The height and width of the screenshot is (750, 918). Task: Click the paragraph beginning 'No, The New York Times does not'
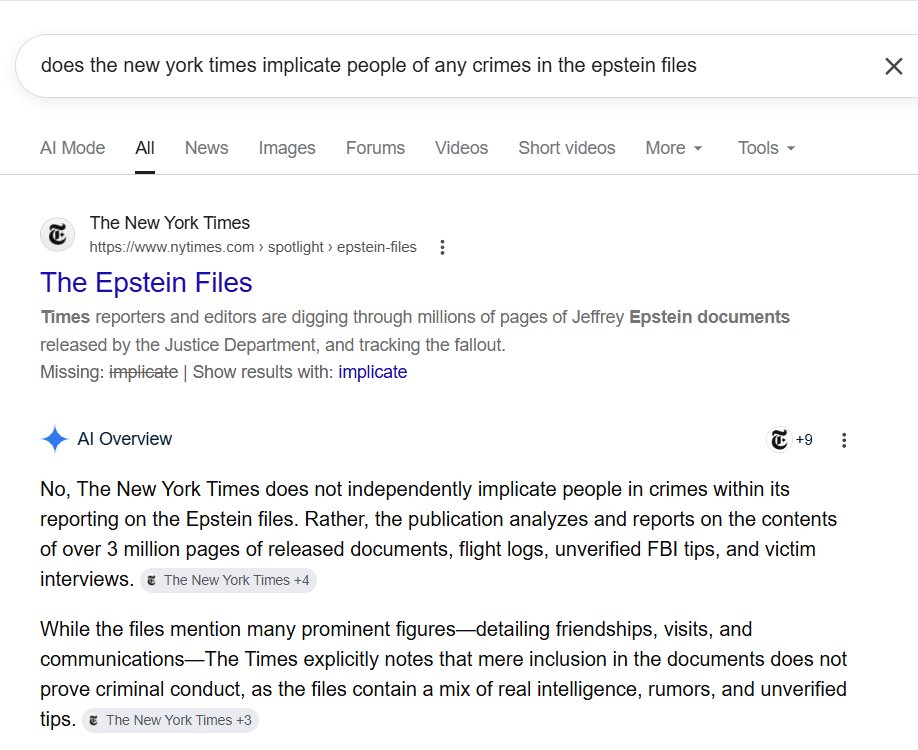439,534
